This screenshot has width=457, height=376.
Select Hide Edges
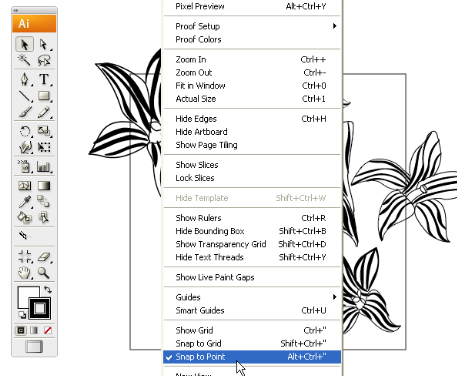tap(252, 119)
